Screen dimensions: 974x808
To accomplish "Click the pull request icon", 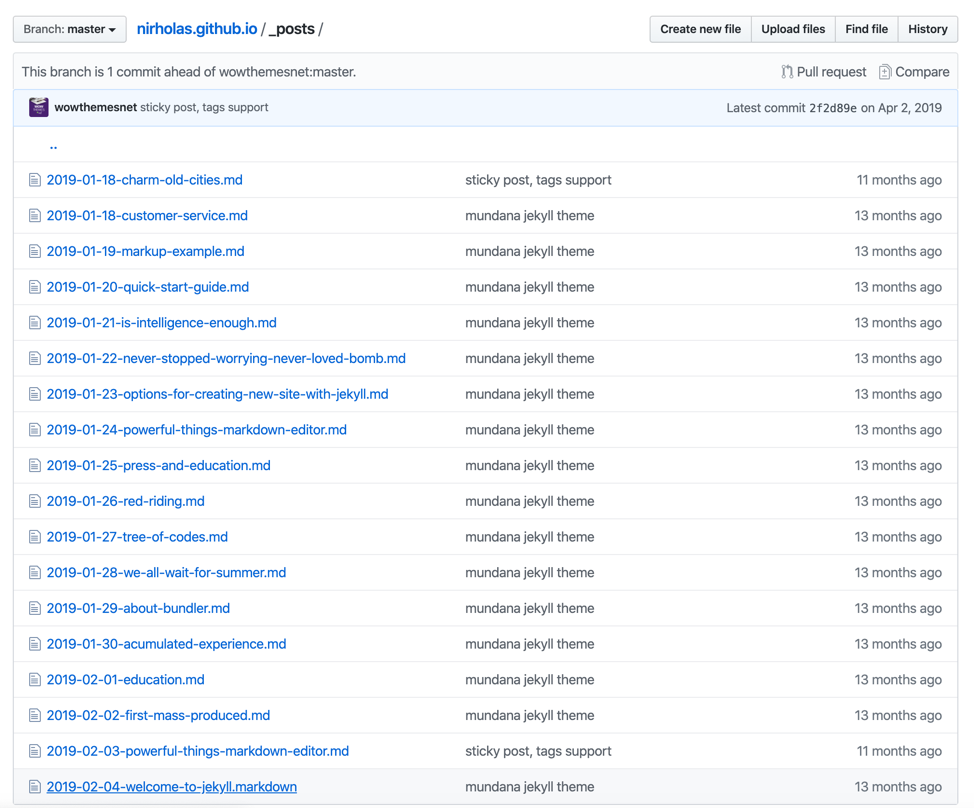I will click(x=787, y=72).
